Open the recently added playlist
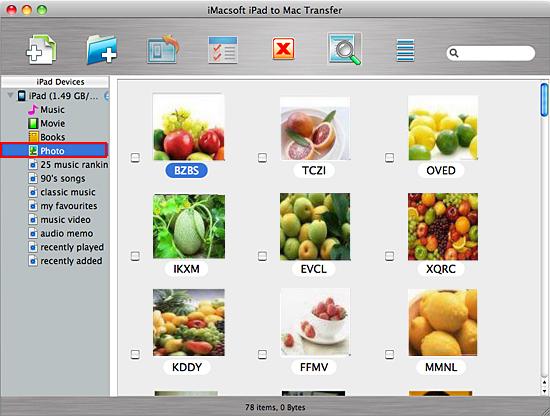This screenshot has width=550, height=416. point(71,261)
